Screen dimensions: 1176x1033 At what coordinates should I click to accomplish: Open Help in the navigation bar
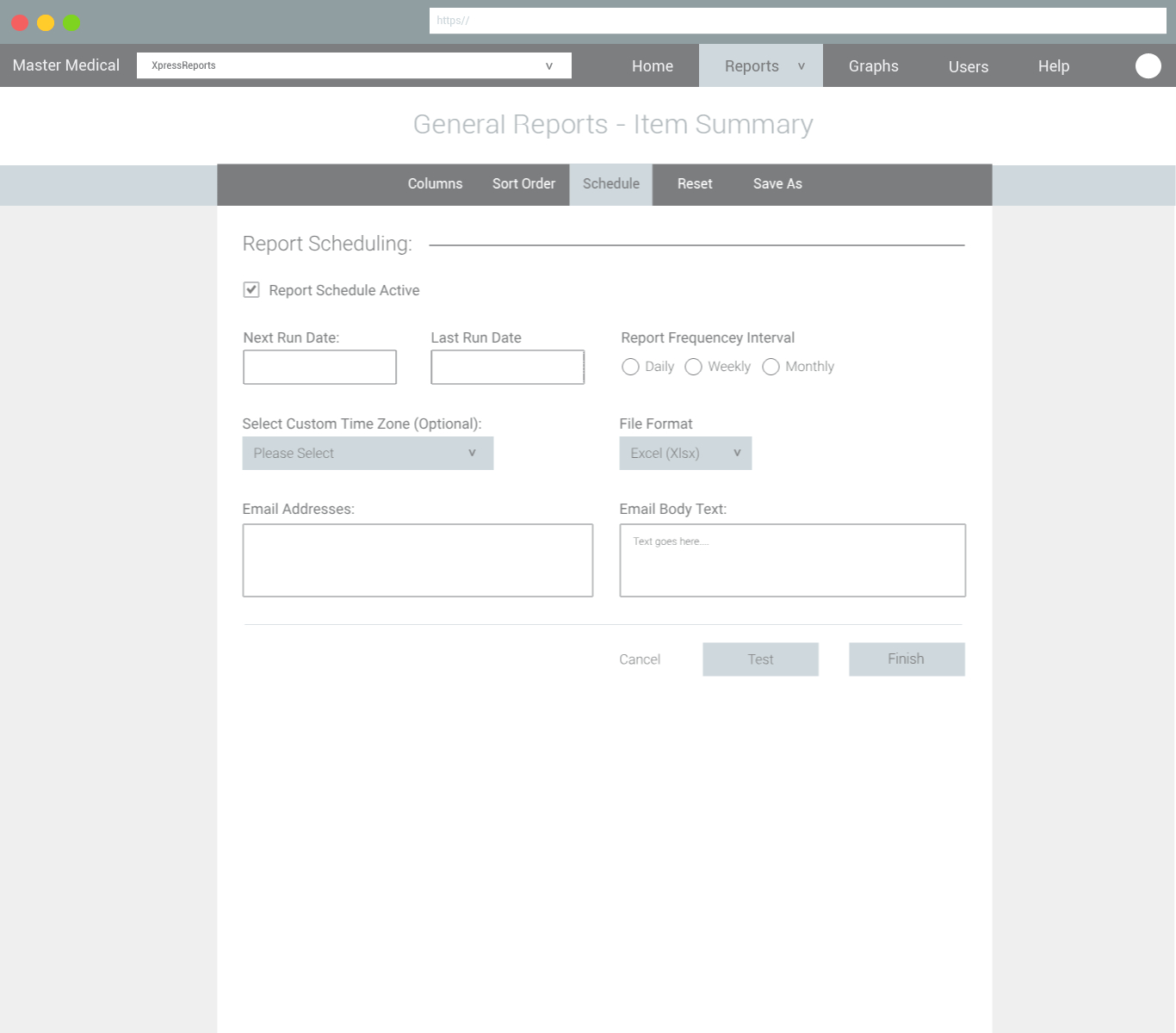[x=1054, y=66]
